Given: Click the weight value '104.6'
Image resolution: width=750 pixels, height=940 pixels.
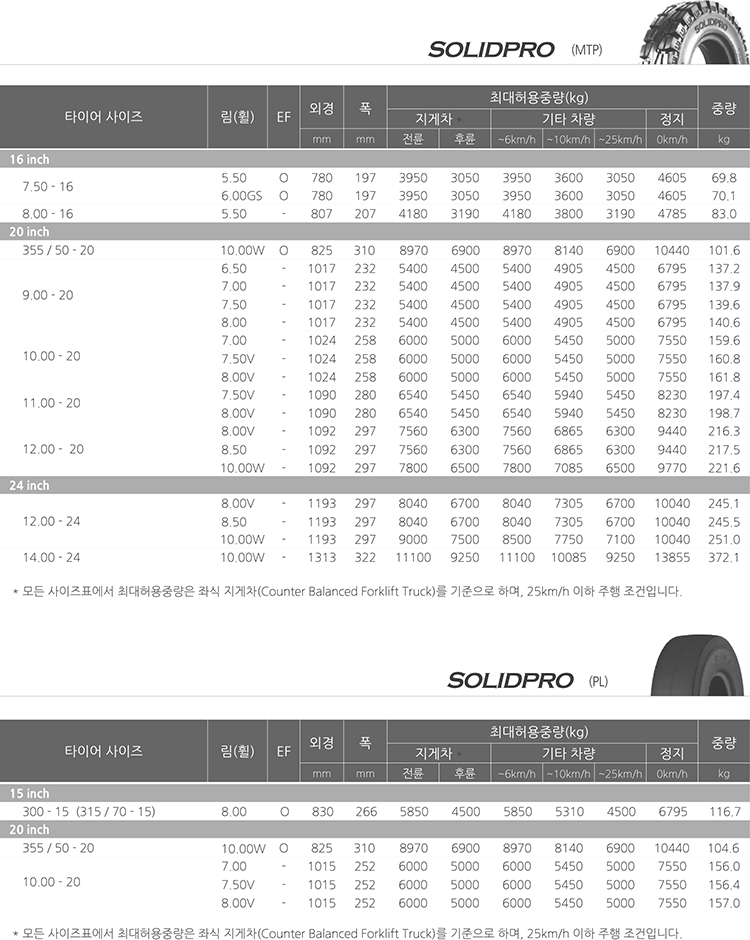Looking at the screenshot, I should coord(724,848).
